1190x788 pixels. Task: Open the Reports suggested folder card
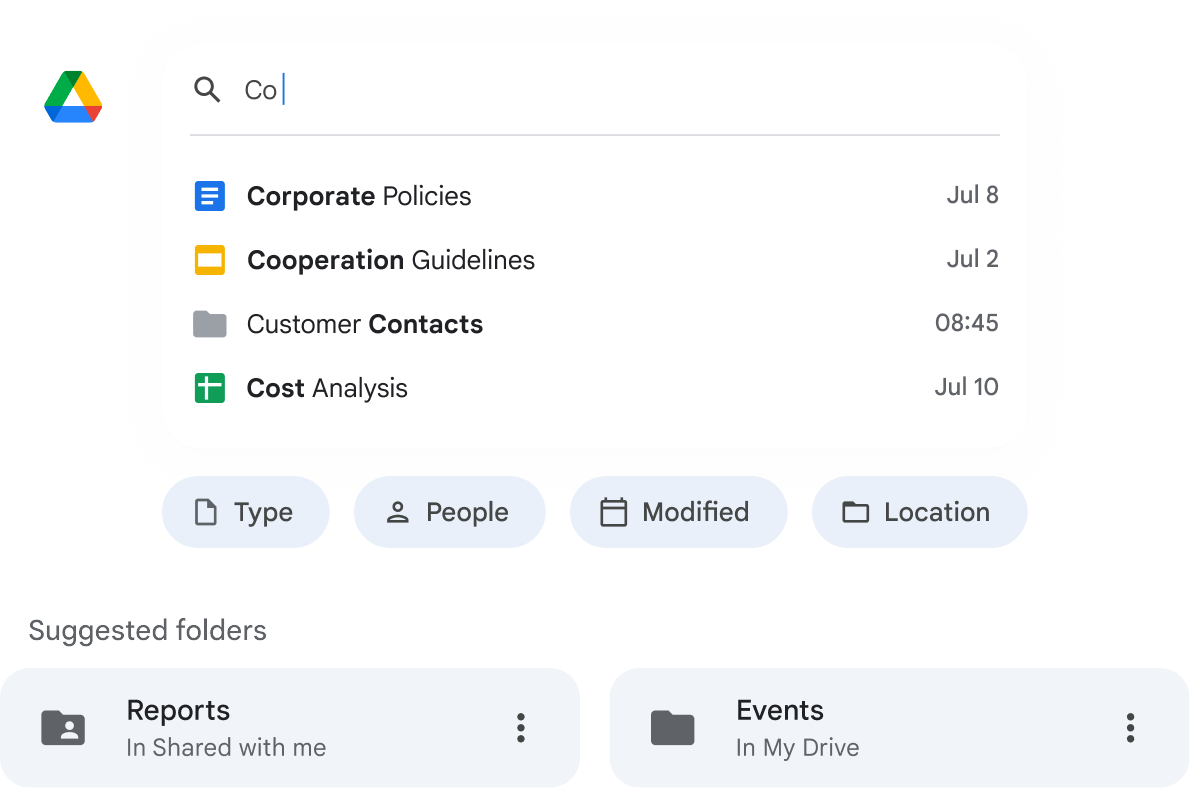[x=290, y=728]
